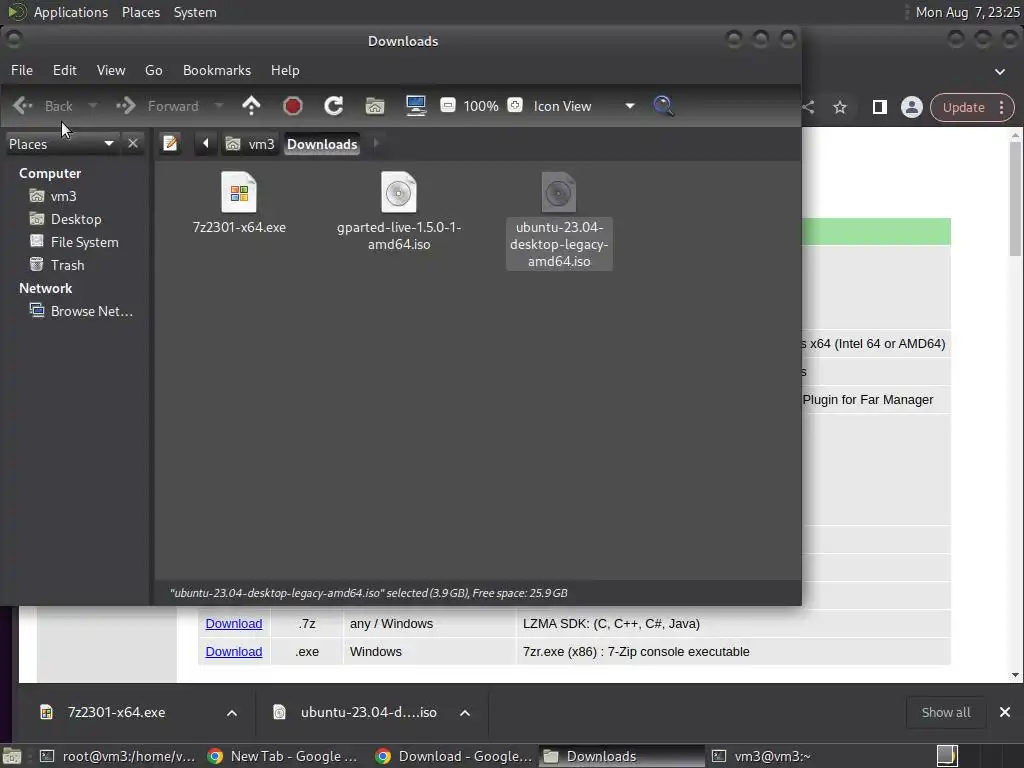Open System menu in top panel
This screenshot has height=768, width=1024.
[x=195, y=12]
